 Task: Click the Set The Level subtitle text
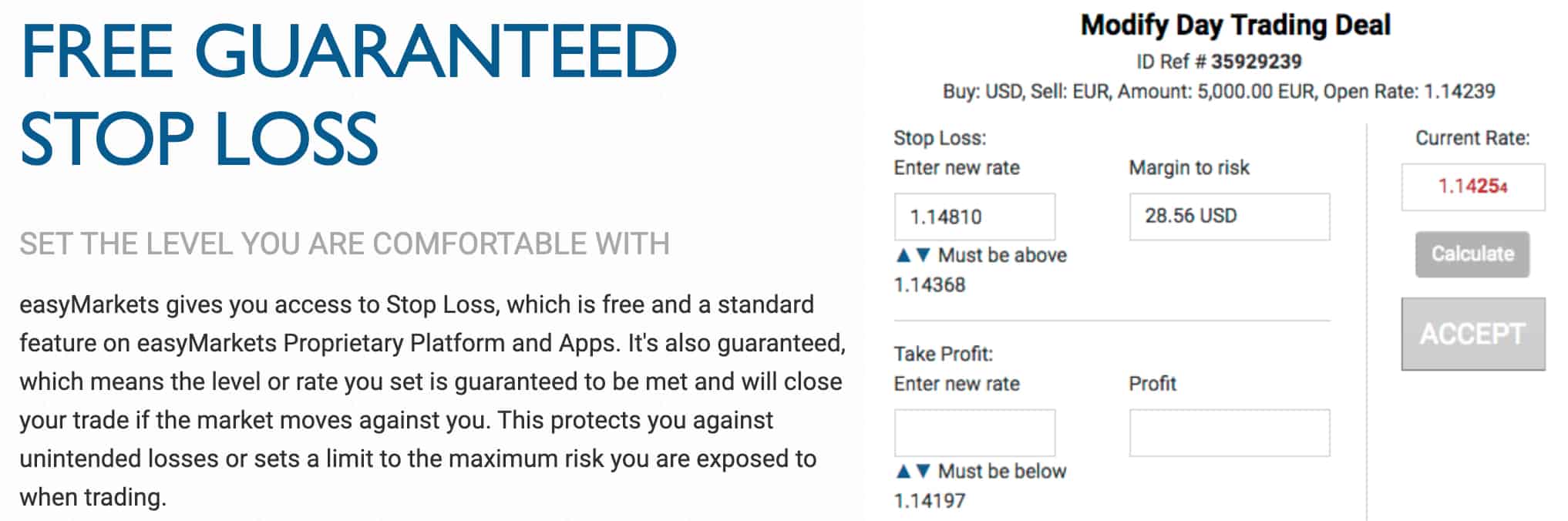click(x=345, y=244)
